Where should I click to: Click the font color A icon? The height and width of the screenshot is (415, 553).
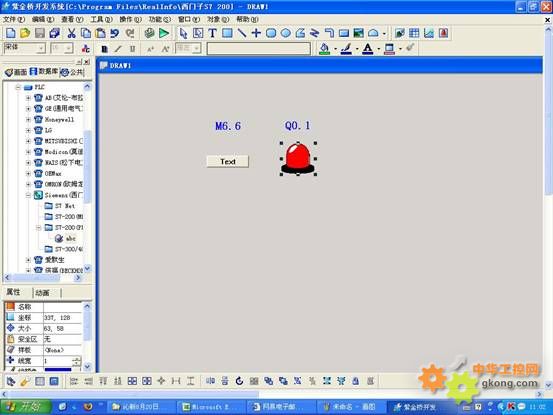pyautogui.click(x=367, y=48)
